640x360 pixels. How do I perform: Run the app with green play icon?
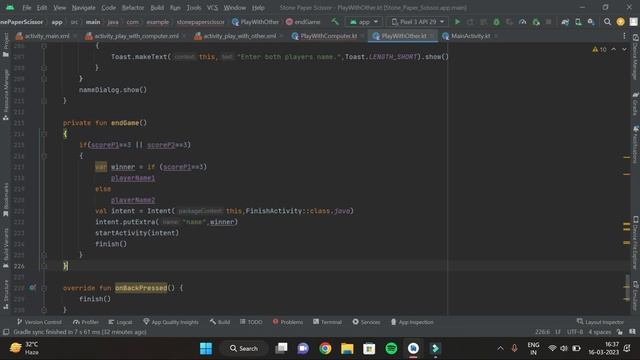[x=458, y=22]
